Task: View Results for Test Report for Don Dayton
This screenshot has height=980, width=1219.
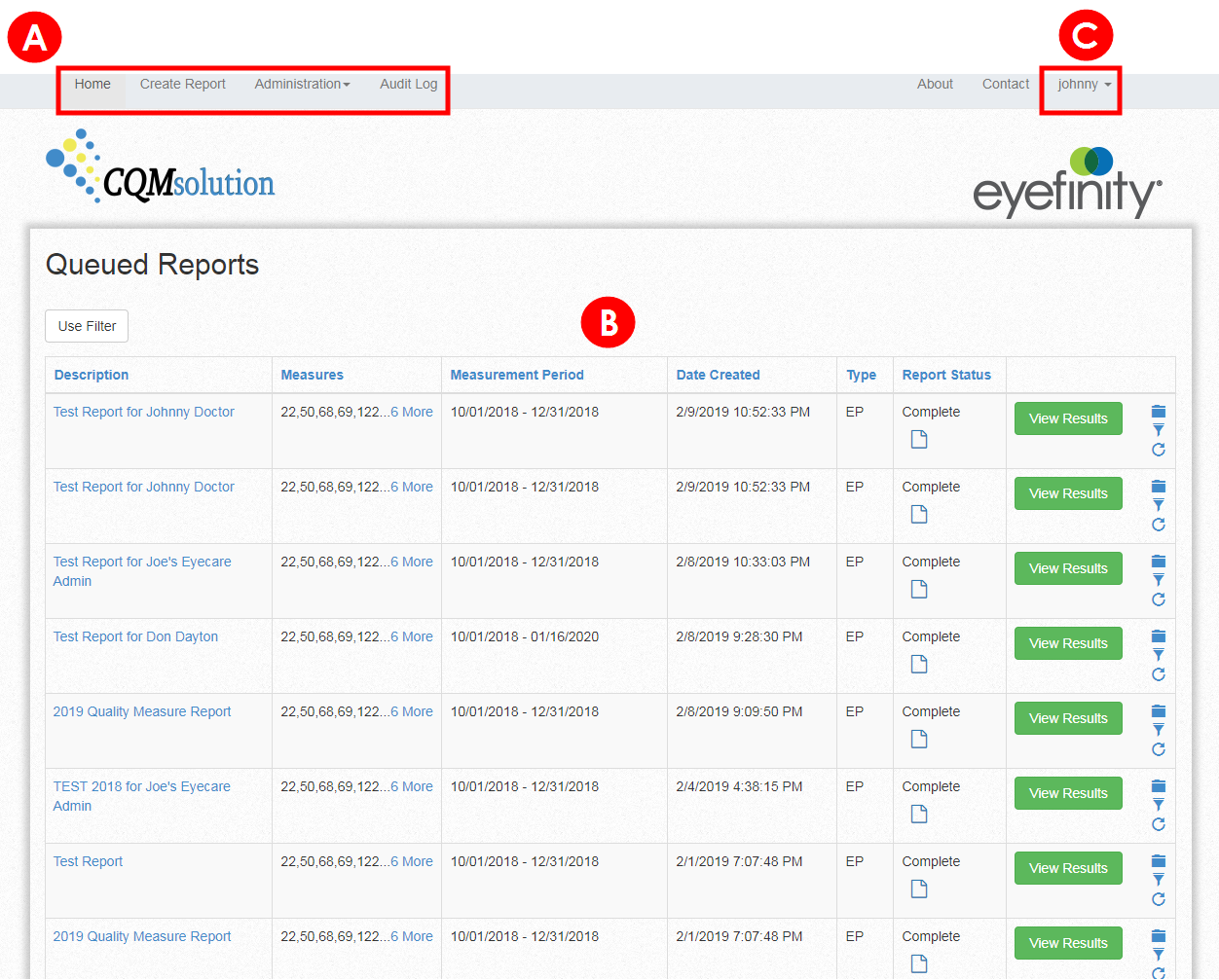Action: (1067, 643)
